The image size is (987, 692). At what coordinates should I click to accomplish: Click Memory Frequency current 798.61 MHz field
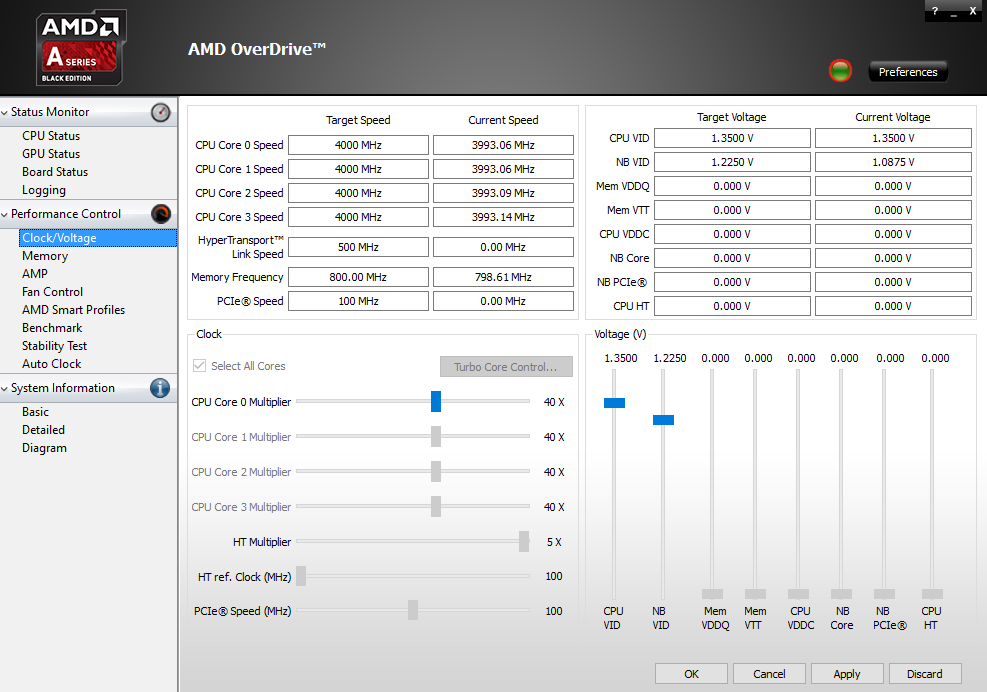tap(503, 277)
